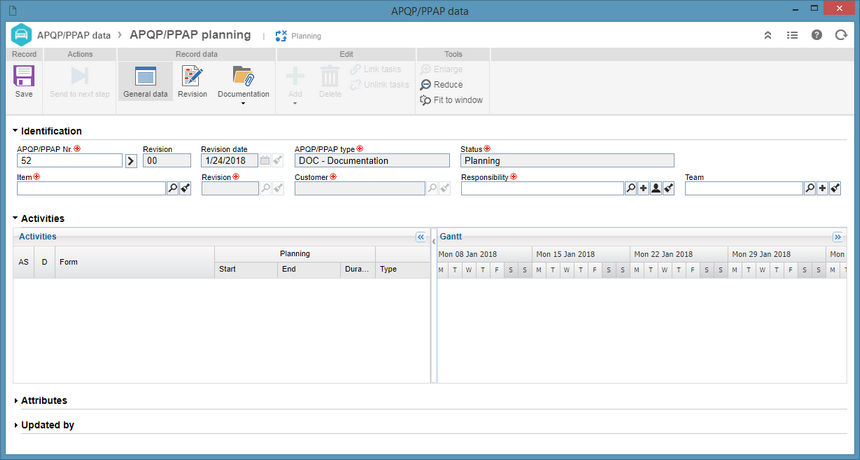Click the Reduce zoom tool
The height and width of the screenshot is (460, 860).
coord(442,84)
